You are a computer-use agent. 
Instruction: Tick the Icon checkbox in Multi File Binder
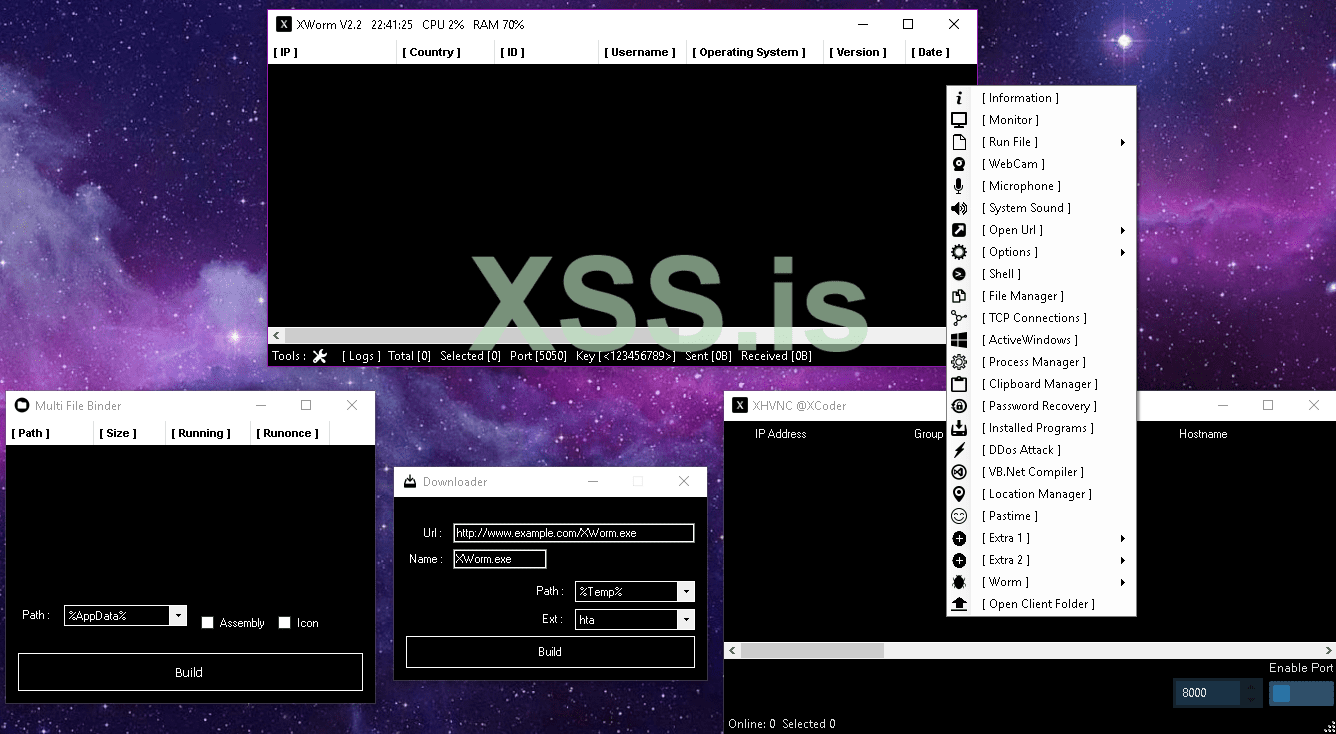pyautogui.click(x=285, y=623)
